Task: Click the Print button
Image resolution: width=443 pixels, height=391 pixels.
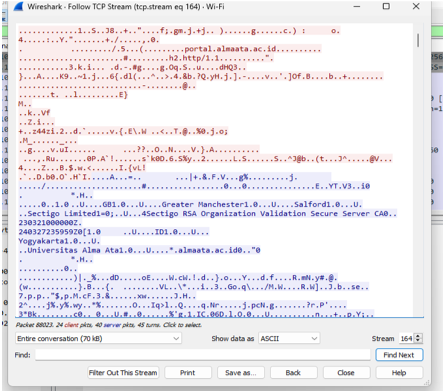Action: pyautogui.click(x=188, y=373)
